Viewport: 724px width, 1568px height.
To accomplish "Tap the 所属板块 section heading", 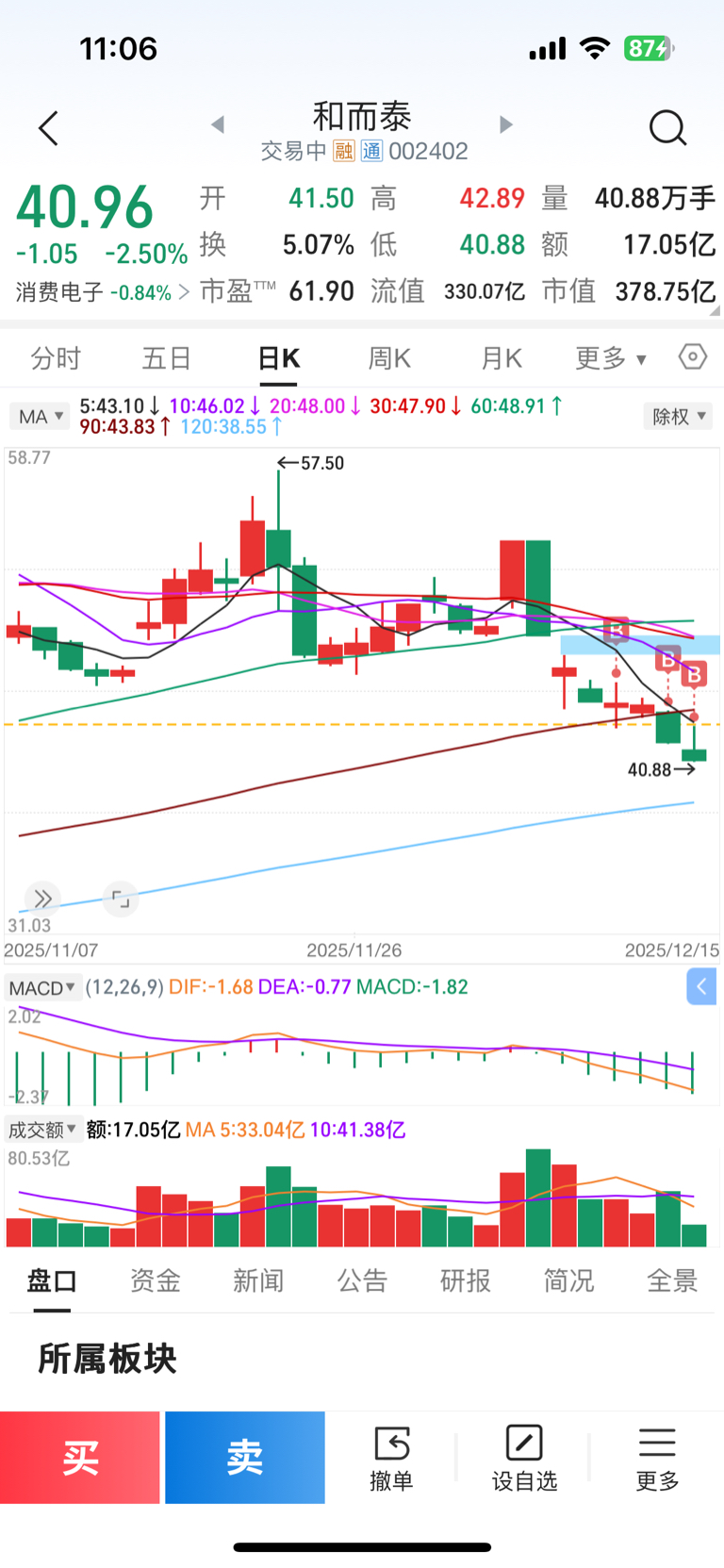I will 107,1359.
